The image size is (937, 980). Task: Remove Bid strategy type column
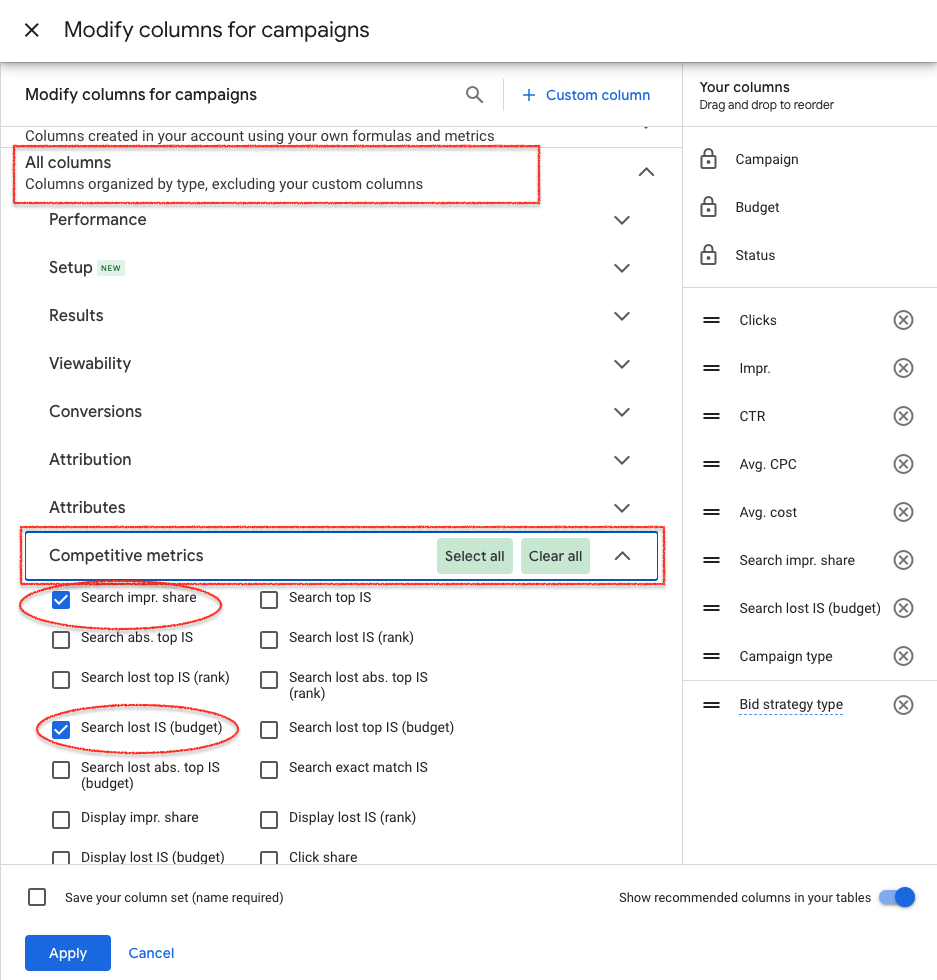903,705
